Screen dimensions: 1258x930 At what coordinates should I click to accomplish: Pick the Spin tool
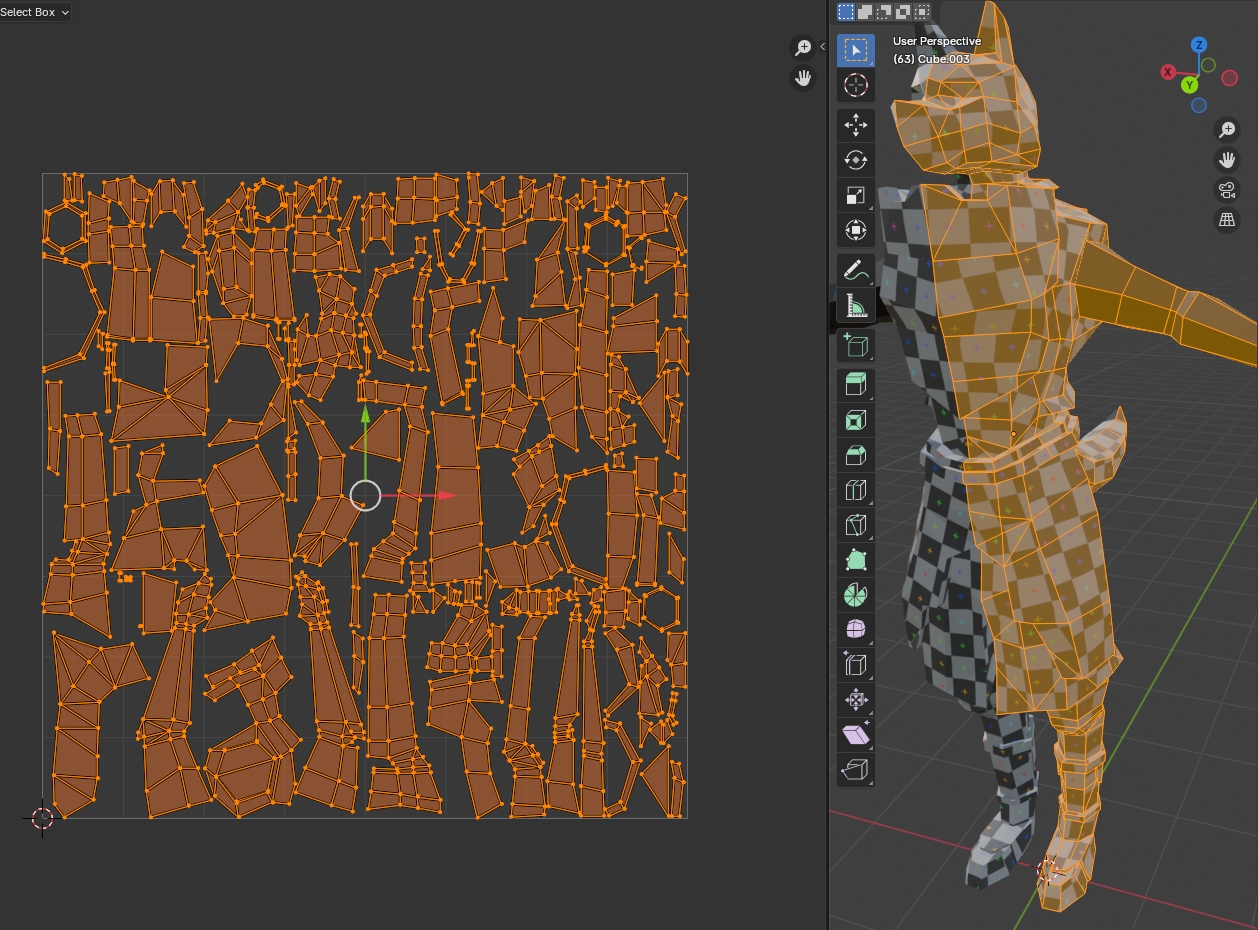coord(855,595)
